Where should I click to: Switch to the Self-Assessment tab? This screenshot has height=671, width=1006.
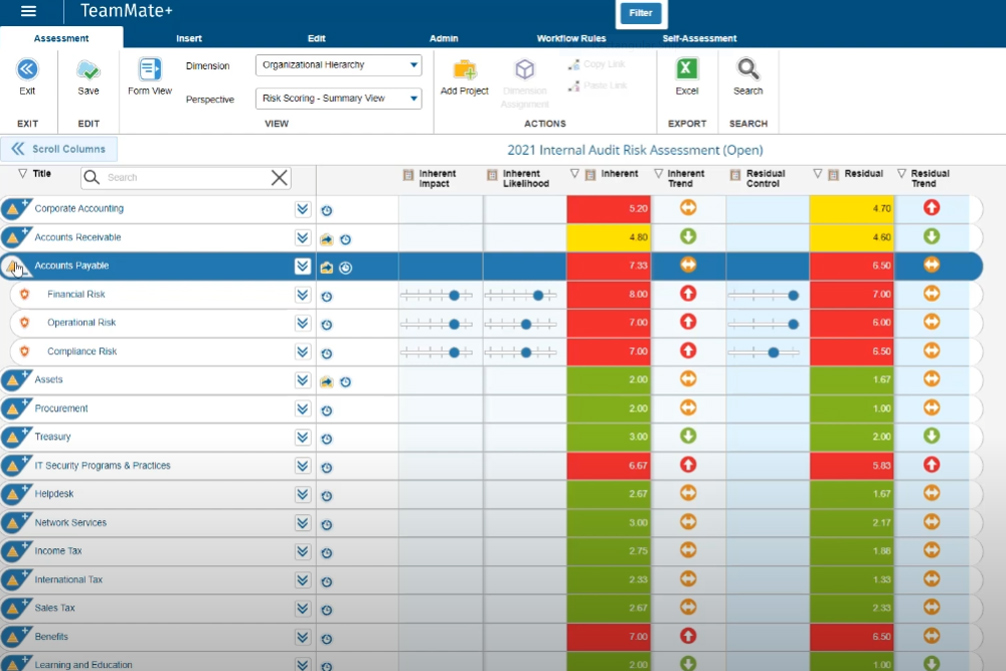(x=699, y=39)
